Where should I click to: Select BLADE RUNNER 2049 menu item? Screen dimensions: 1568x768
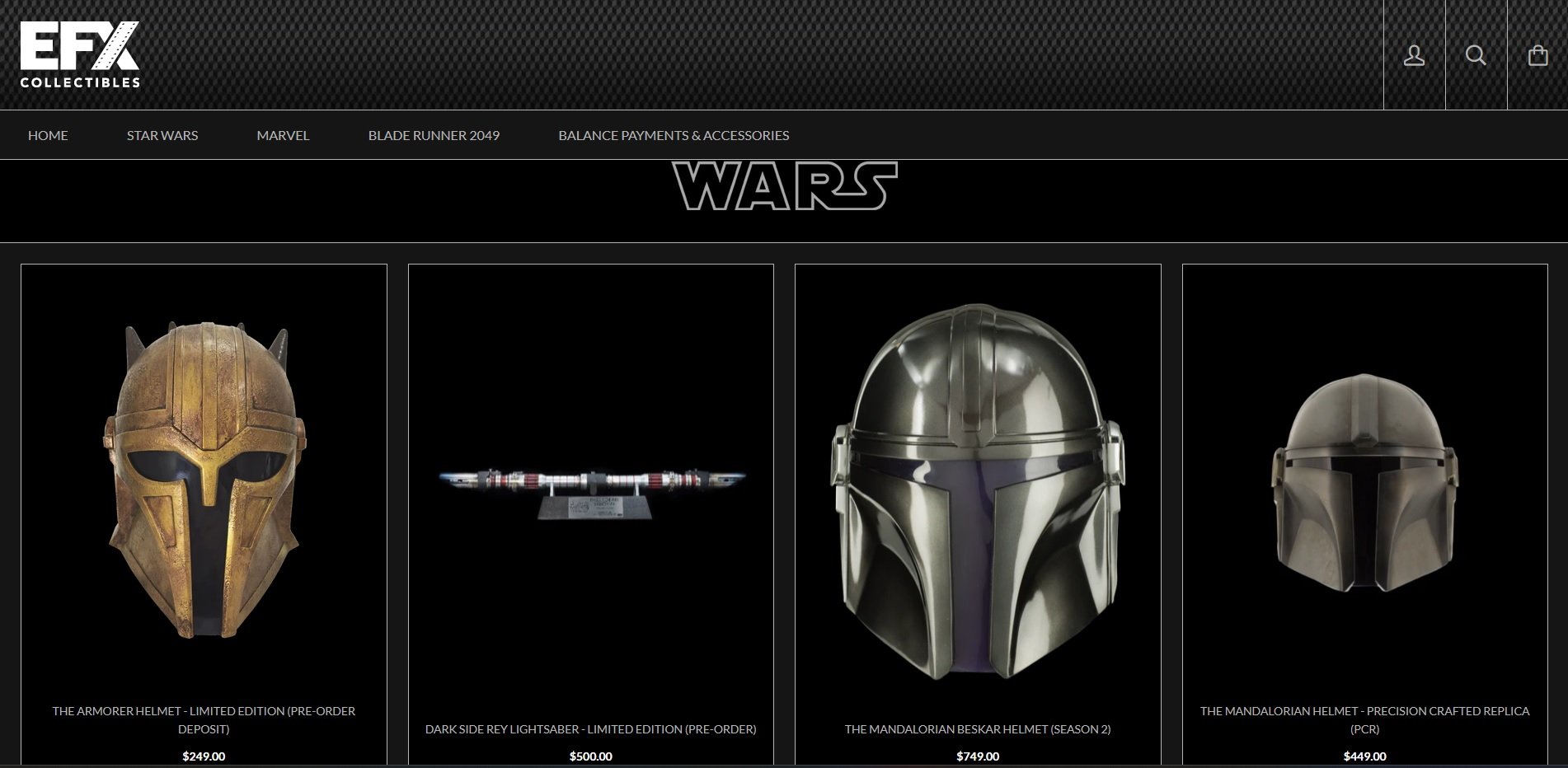click(434, 135)
